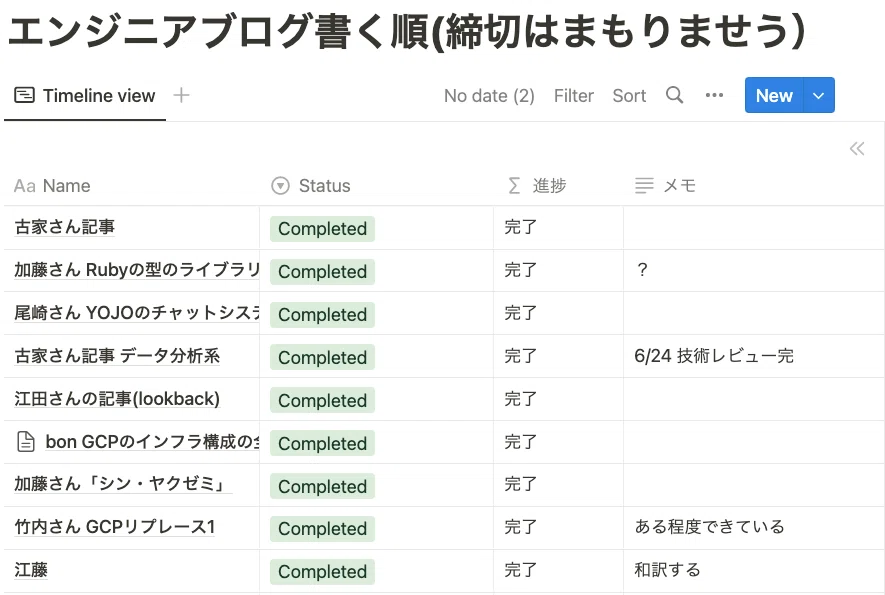Image resolution: width=885 pixels, height=595 pixels.
Task: Click the Filter button
Action: pos(573,95)
